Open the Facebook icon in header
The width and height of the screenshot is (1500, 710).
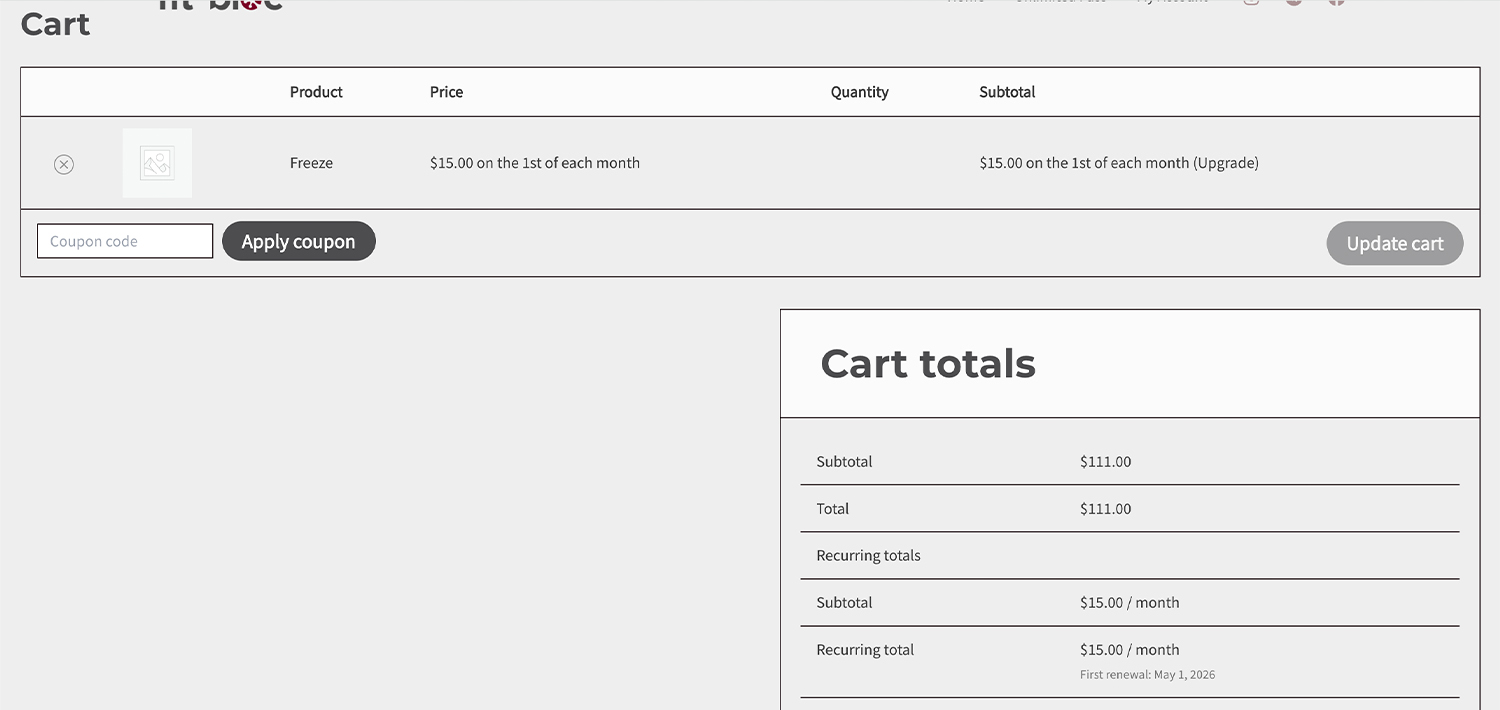tap(1336, 2)
